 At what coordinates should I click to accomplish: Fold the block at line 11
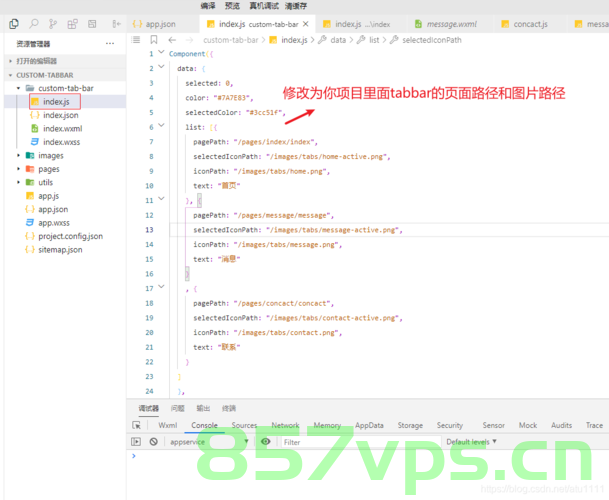(161, 199)
